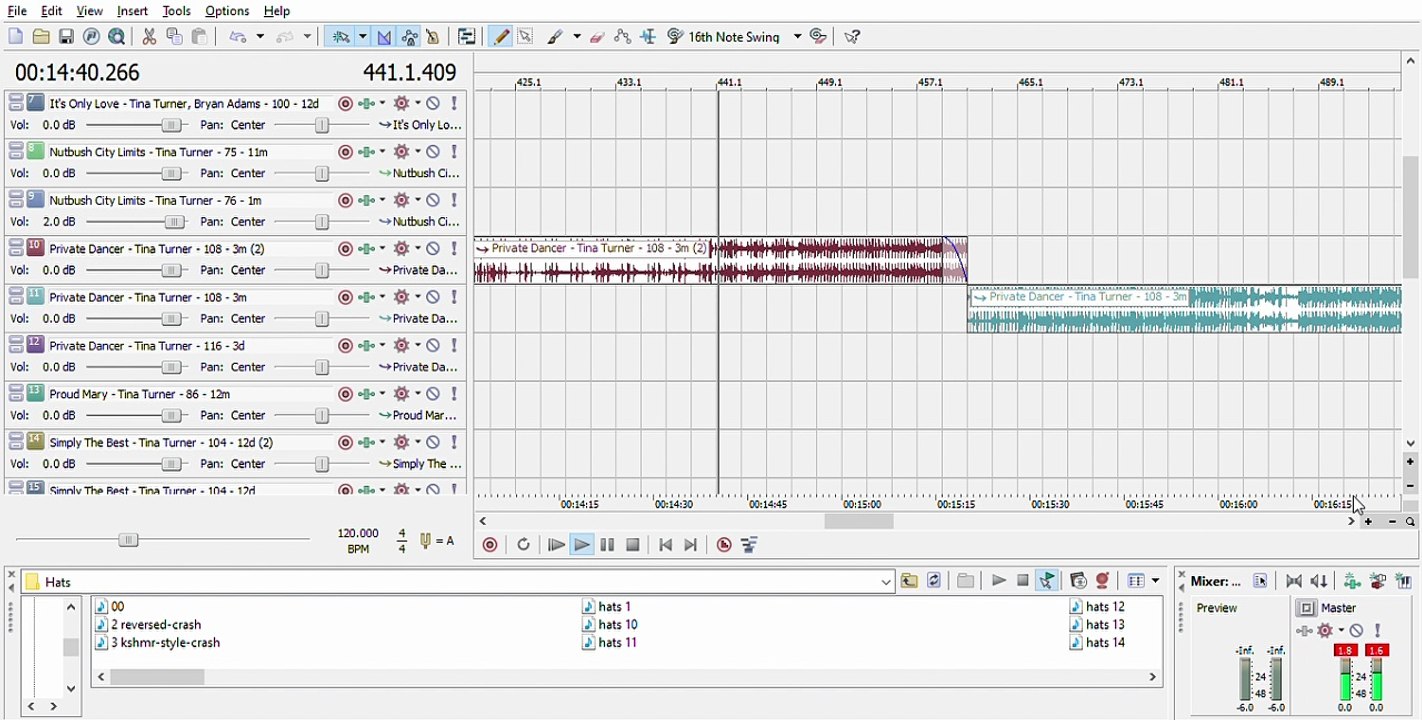Toggle the metronome count-in in the toolbar
1422x720 pixels.
433,37
